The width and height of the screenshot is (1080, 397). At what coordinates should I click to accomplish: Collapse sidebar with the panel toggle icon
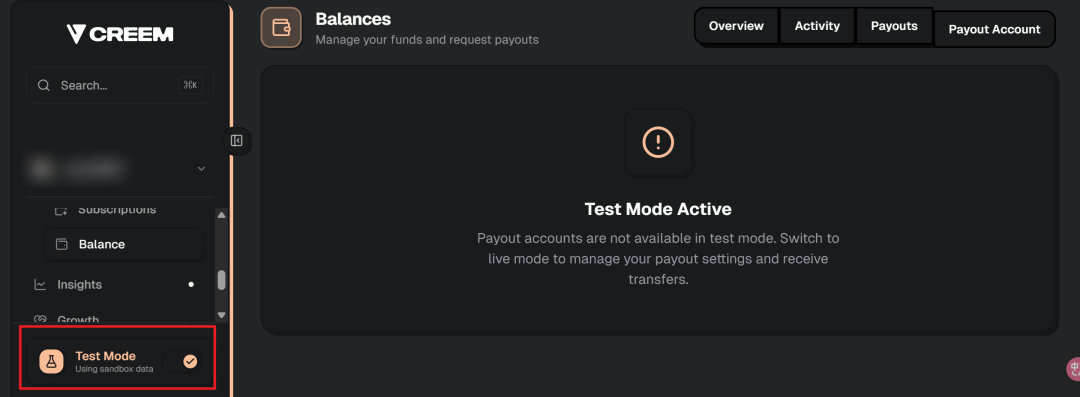click(x=237, y=141)
